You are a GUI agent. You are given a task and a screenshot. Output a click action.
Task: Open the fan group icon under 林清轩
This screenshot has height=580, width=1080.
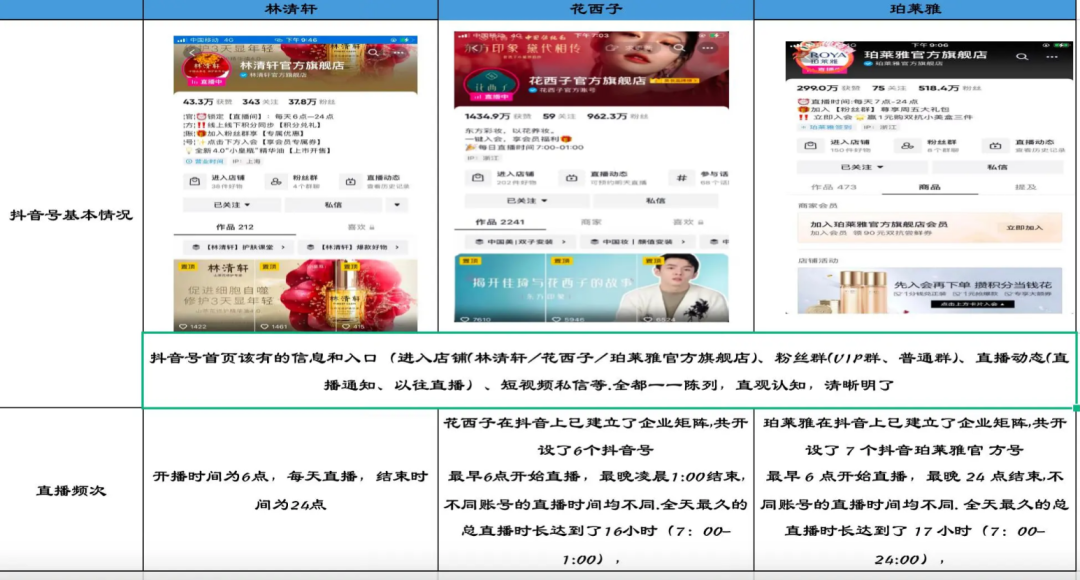pos(276,182)
